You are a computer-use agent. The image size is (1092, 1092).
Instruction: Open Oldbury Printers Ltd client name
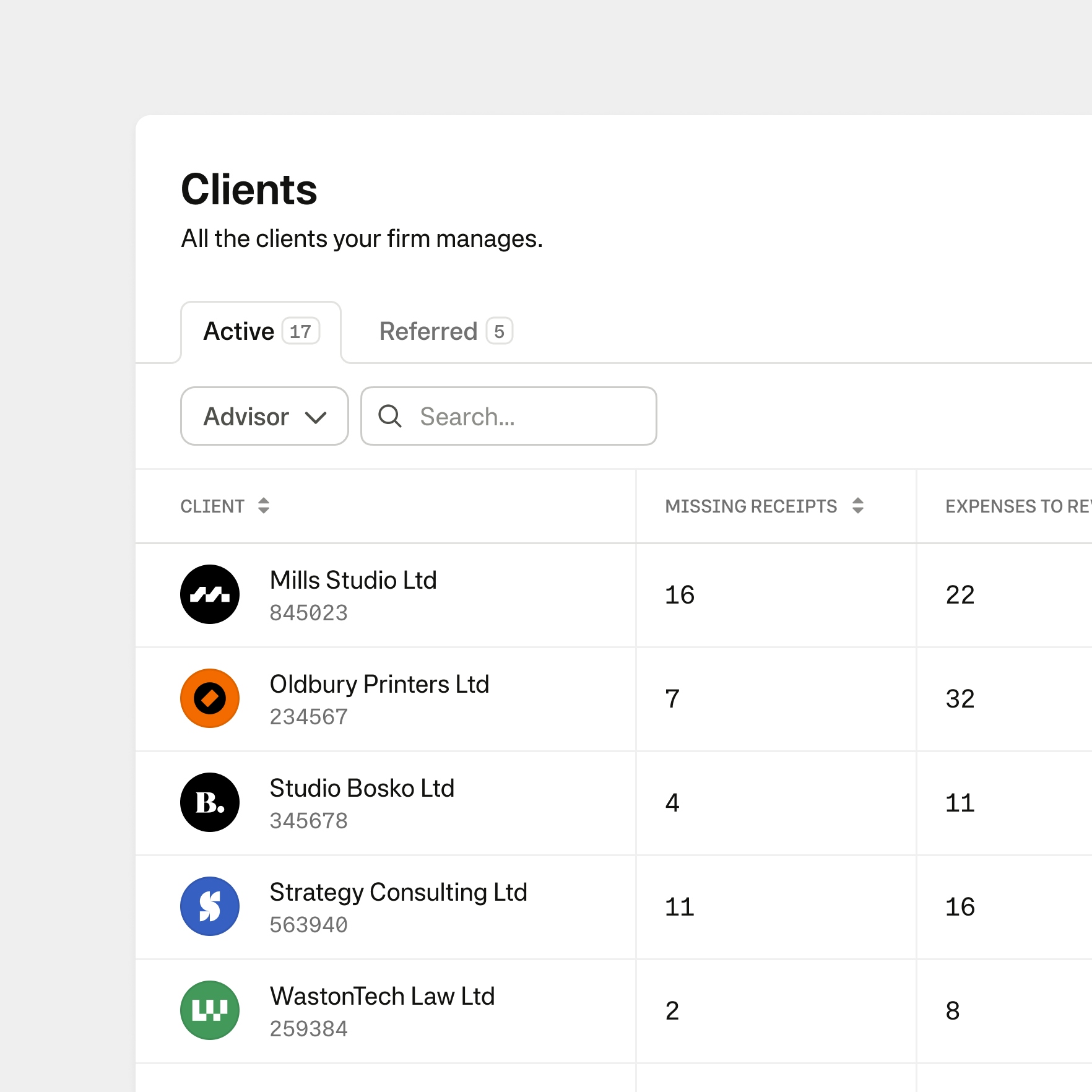click(379, 685)
